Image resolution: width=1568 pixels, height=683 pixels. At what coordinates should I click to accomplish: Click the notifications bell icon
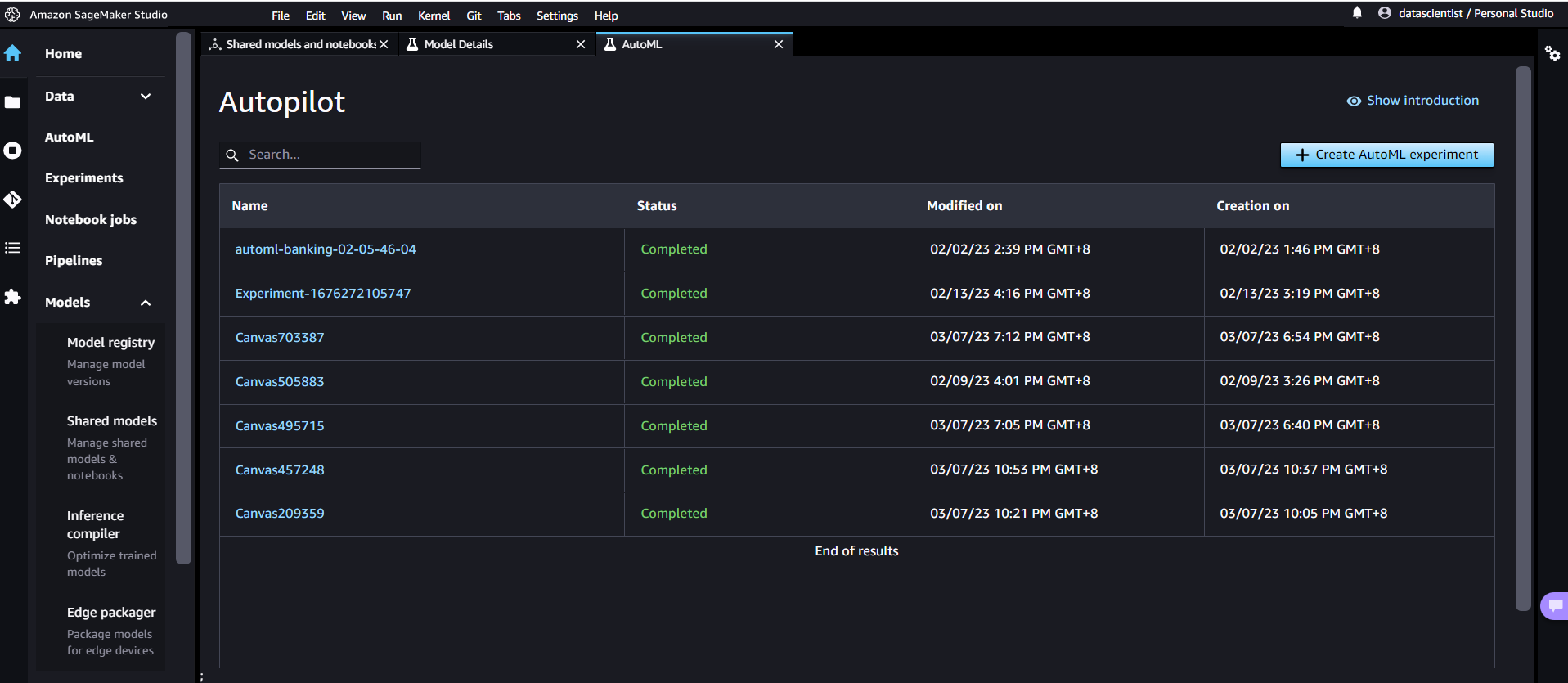(x=1357, y=13)
